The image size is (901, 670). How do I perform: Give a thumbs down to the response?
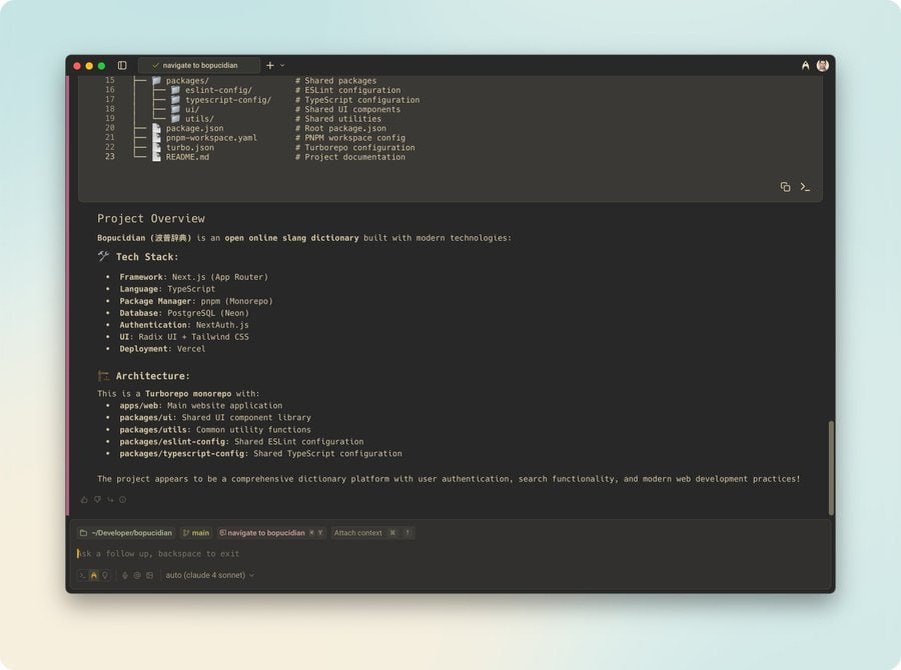(x=97, y=499)
